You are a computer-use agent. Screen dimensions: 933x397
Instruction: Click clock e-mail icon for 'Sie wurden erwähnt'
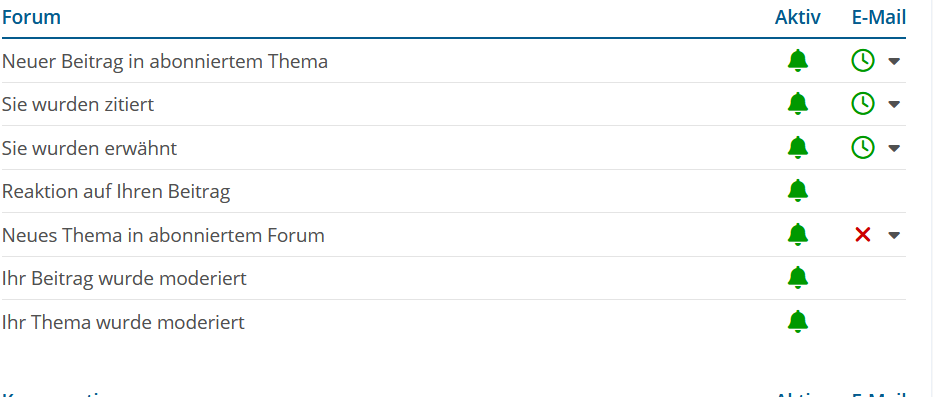(863, 148)
